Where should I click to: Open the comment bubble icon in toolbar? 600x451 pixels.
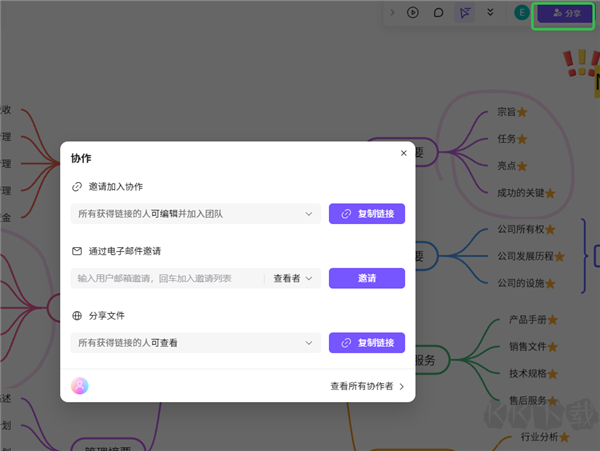pos(438,13)
